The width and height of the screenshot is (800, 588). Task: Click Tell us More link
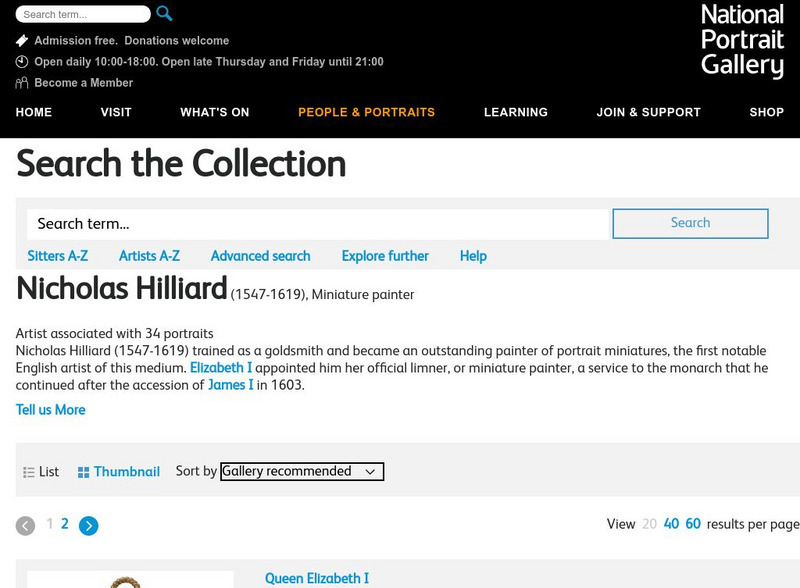[x=51, y=410]
